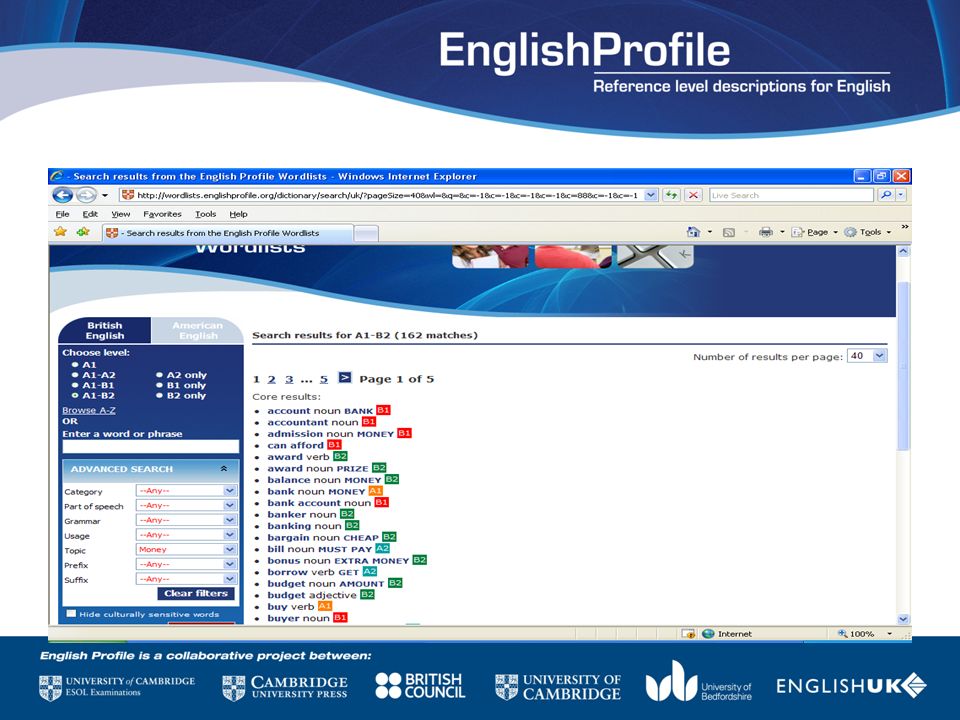Viewport: 960px width, 720px height.
Task: Go to results page 3
Action: point(289,379)
